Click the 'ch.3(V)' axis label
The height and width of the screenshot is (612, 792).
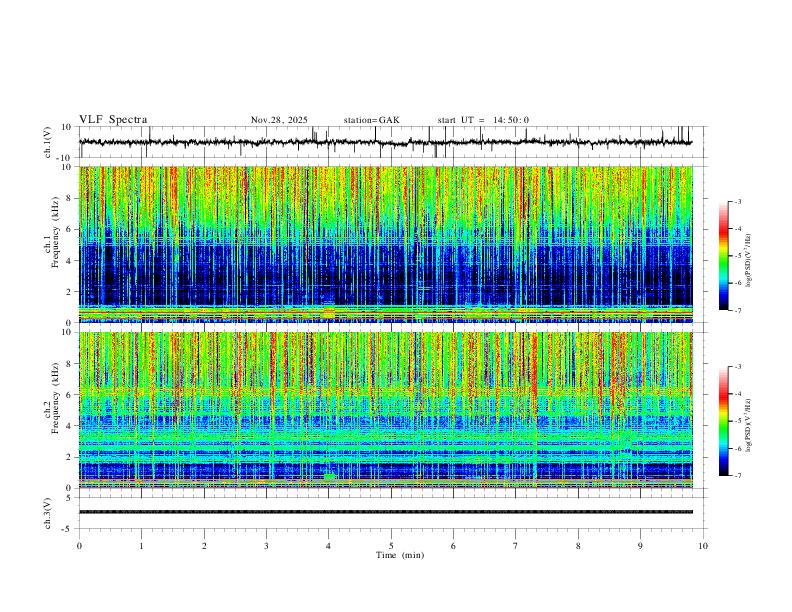48,514
